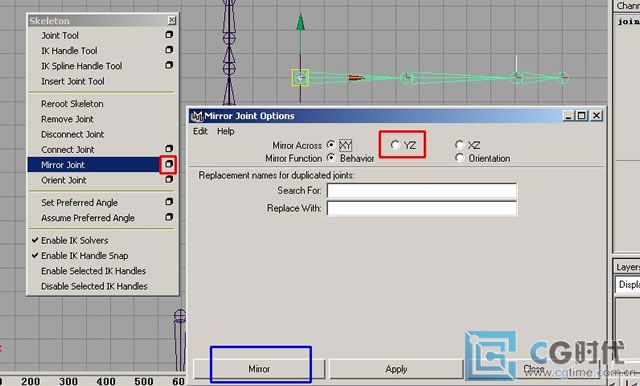
Task: Select the root joint in yellow box
Action: 300,78
